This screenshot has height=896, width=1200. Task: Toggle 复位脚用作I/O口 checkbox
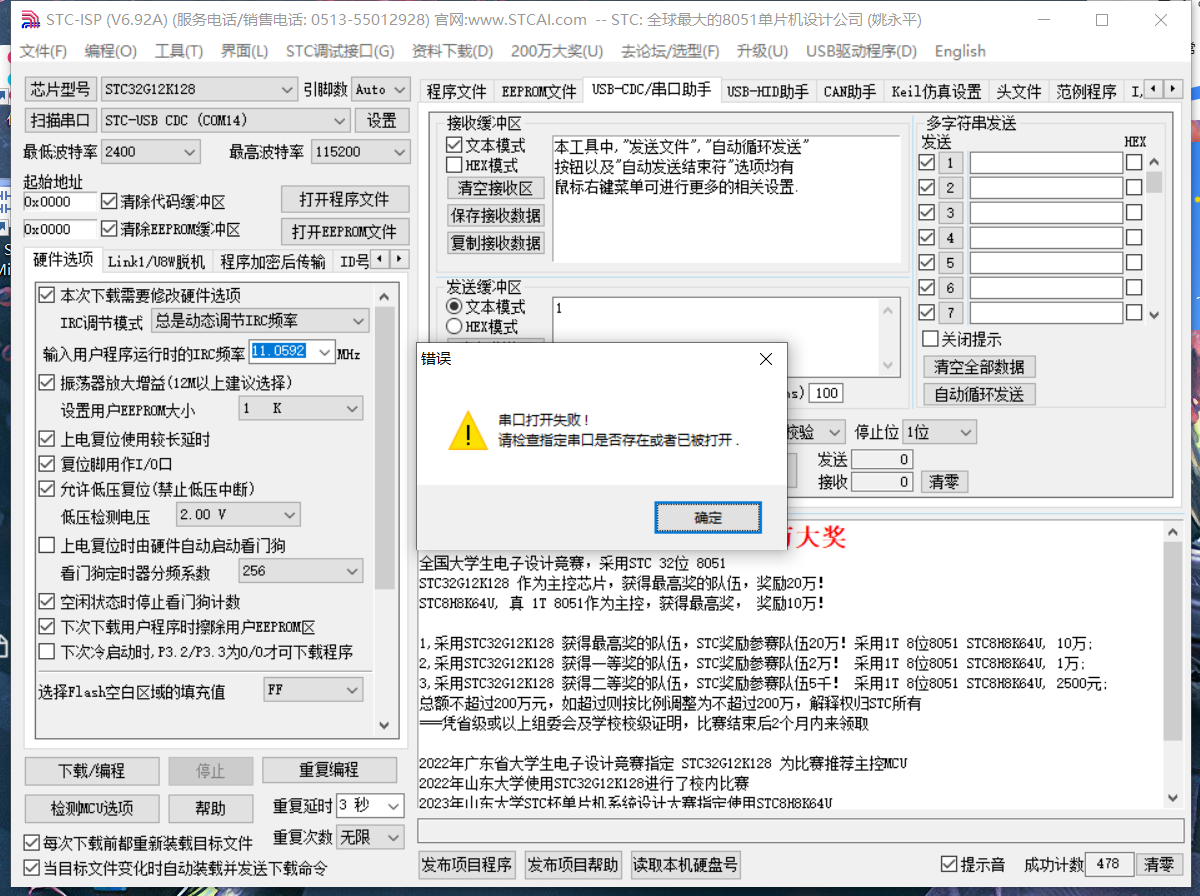tap(46, 464)
